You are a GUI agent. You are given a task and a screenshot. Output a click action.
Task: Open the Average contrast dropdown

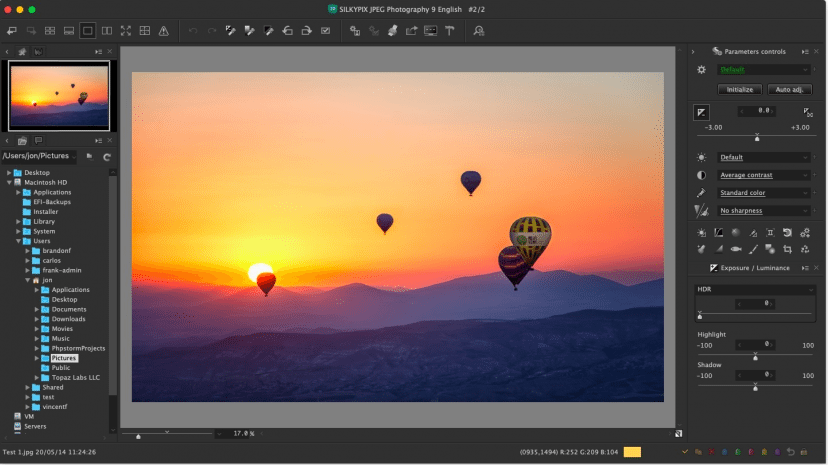[x=764, y=175]
